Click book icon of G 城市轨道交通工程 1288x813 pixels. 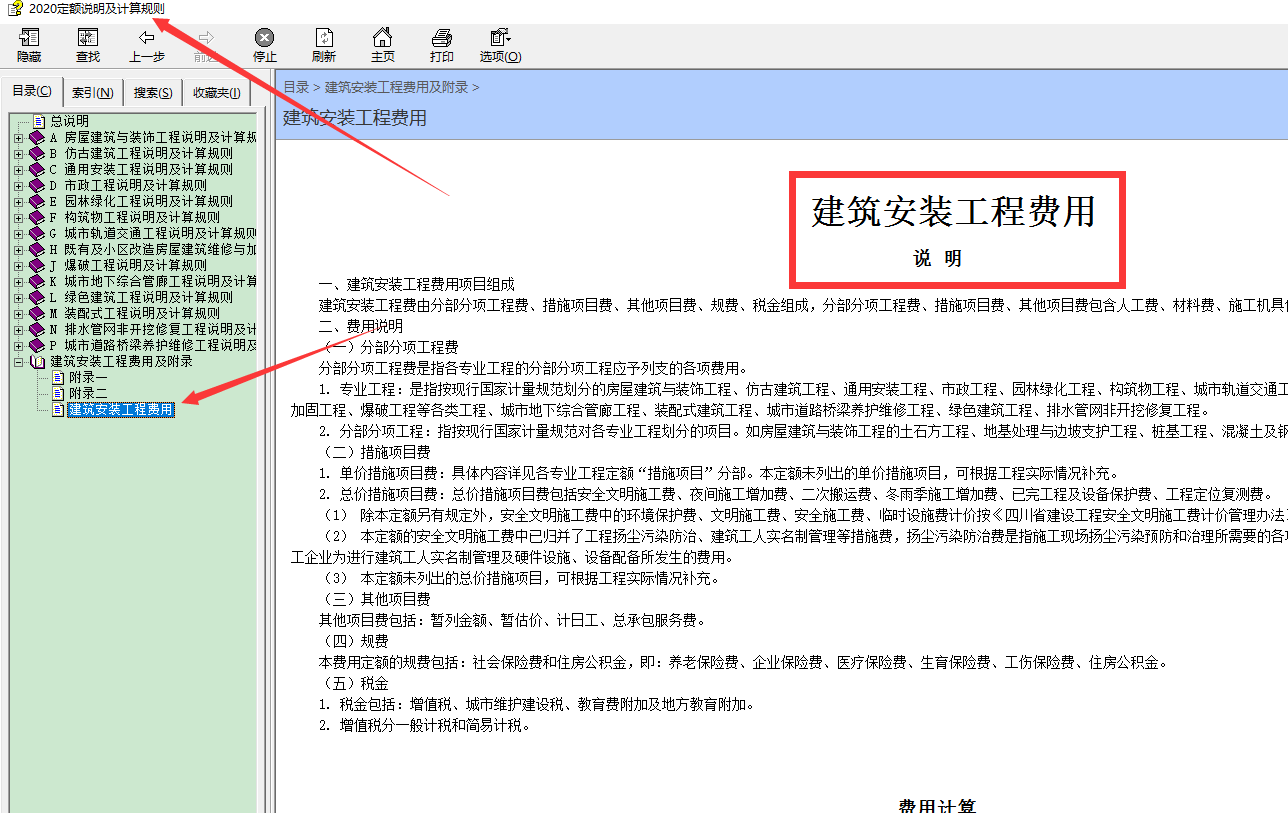tap(37, 234)
